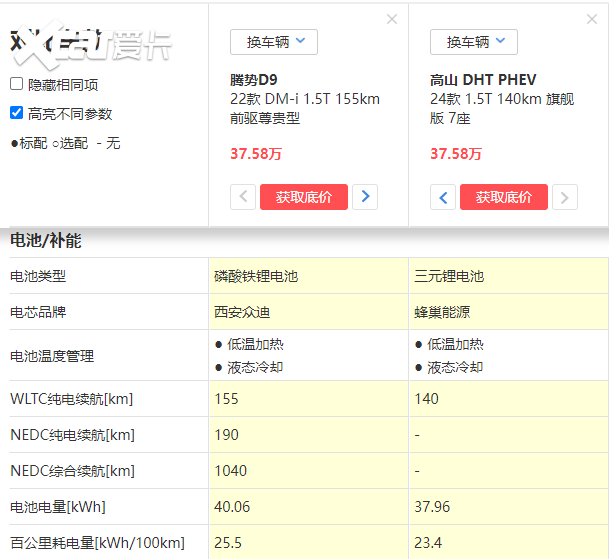609x559 pixels.
Task: Select NEDC pure electric value 190
Action: coord(226,435)
